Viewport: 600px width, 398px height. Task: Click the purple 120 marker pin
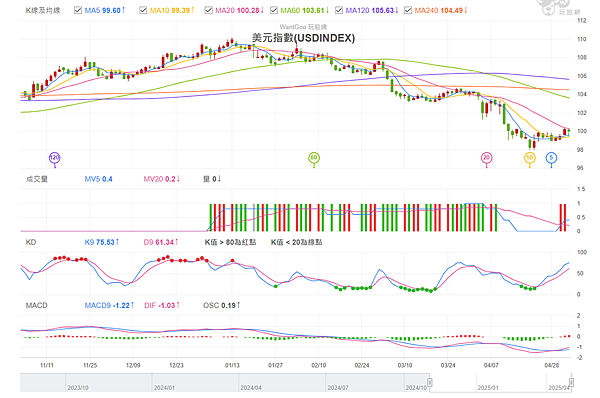tap(55, 158)
